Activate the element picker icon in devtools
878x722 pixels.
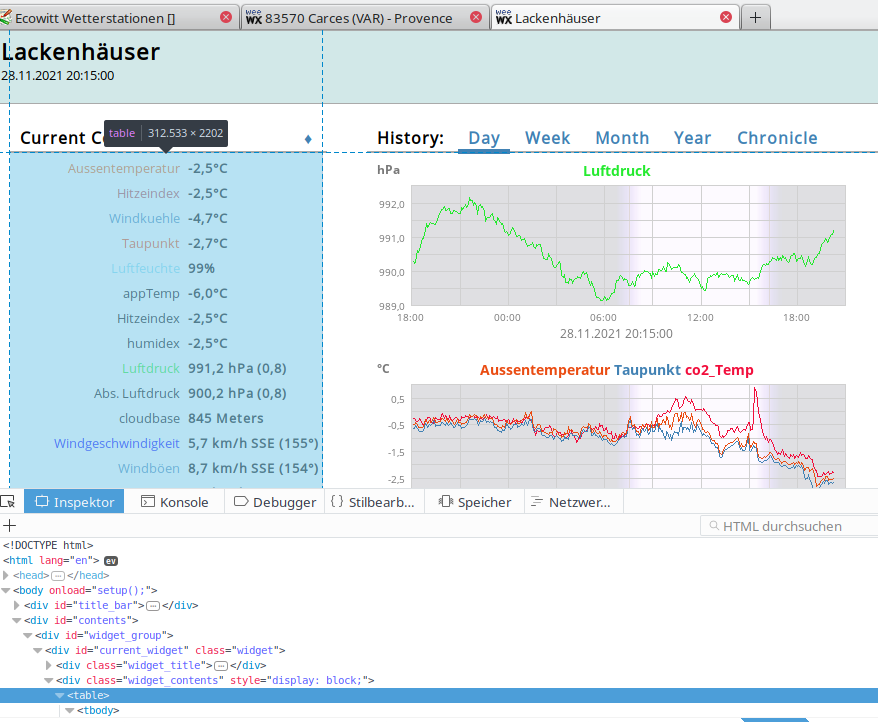(x=8, y=501)
